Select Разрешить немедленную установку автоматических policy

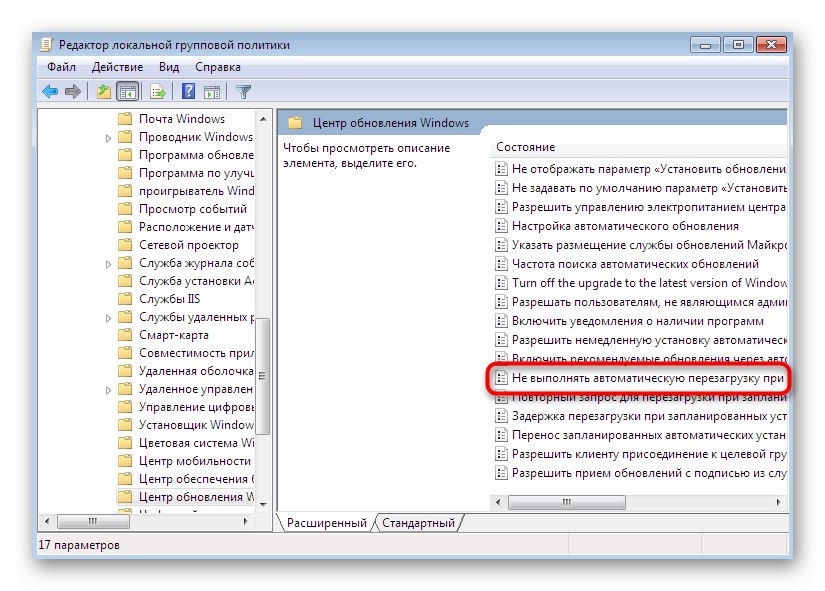coord(649,340)
